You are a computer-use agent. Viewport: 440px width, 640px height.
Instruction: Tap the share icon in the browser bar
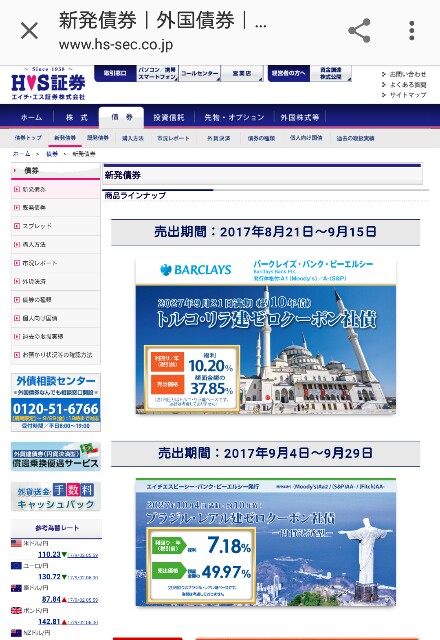point(359,31)
